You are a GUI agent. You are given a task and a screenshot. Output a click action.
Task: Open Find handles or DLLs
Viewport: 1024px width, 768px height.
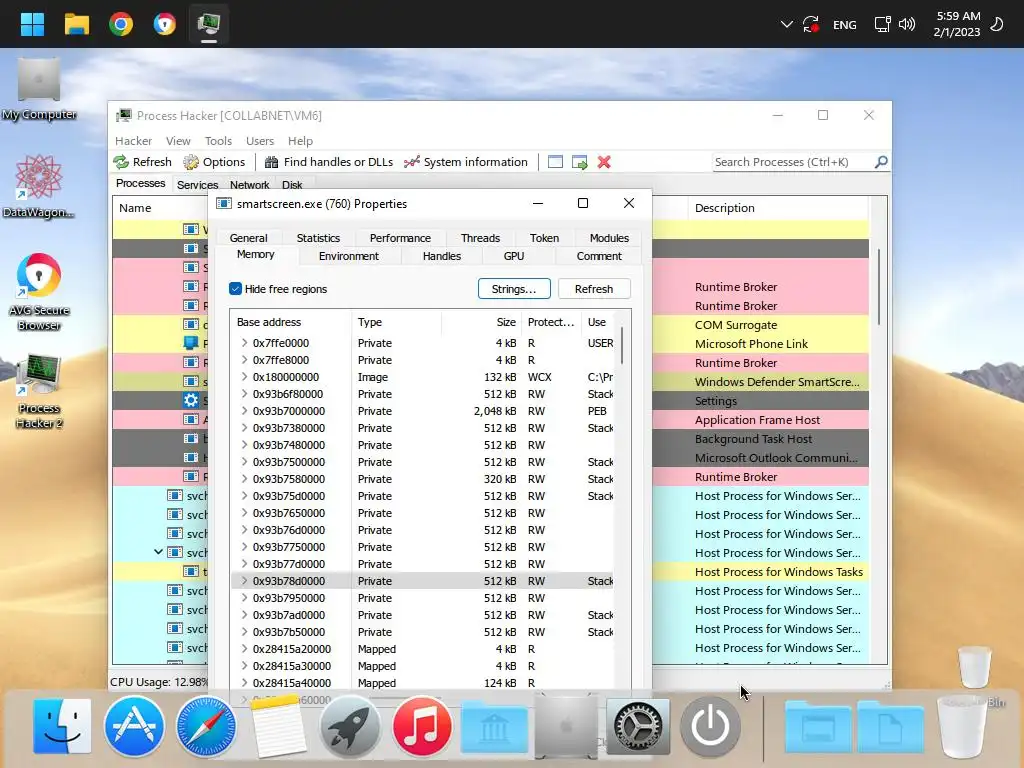(x=328, y=162)
